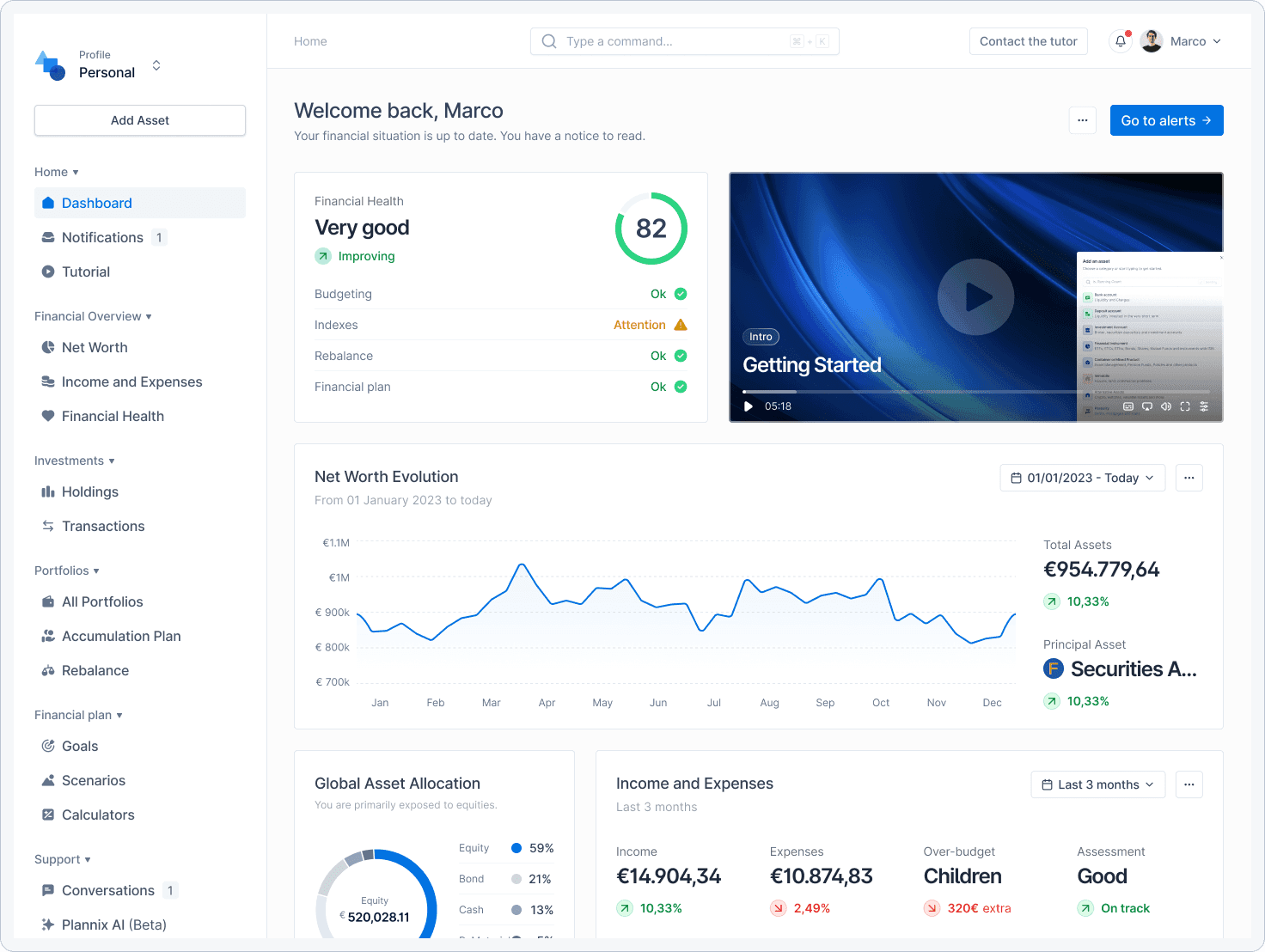Viewport: 1265px width, 952px height.
Task: Click the Securities principal asset F icon
Action: [1054, 668]
